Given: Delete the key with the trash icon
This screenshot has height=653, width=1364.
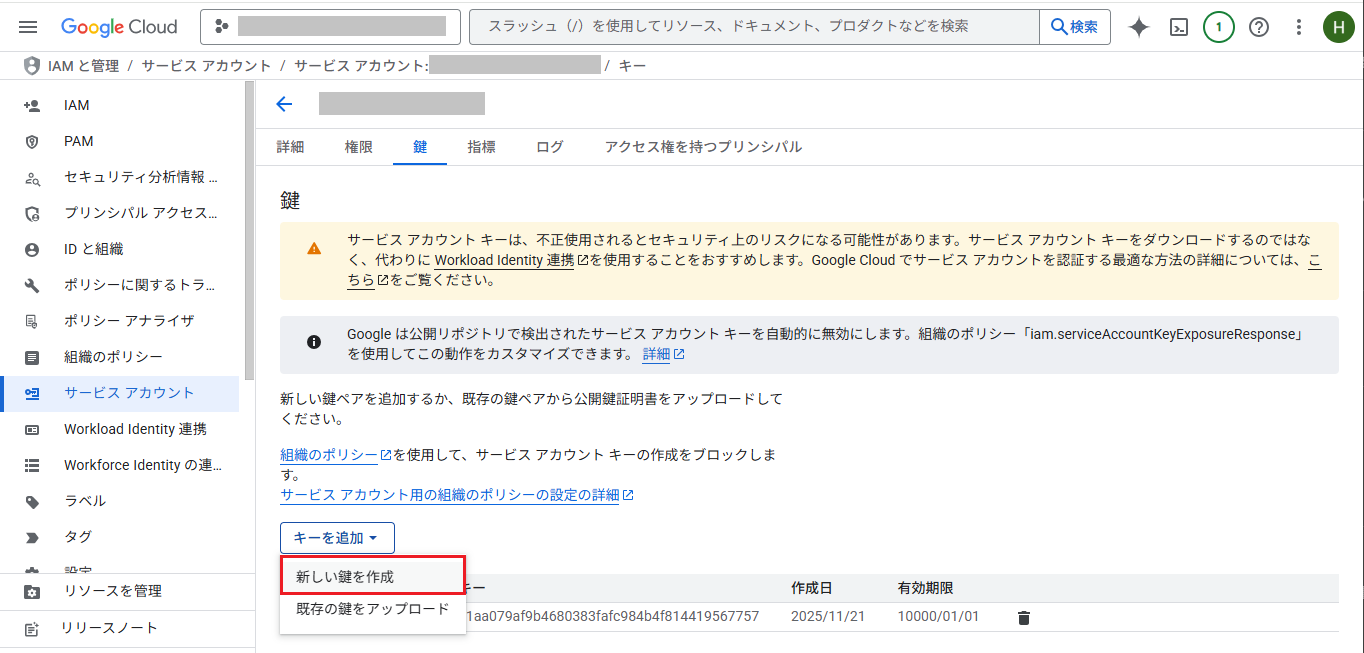Looking at the screenshot, I should click(x=1023, y=618).
